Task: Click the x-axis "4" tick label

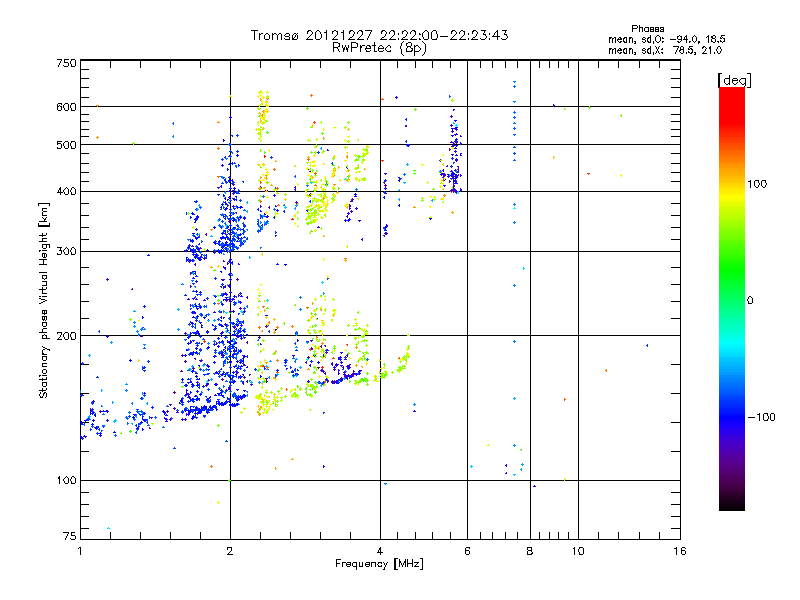Action: (380, 551)
